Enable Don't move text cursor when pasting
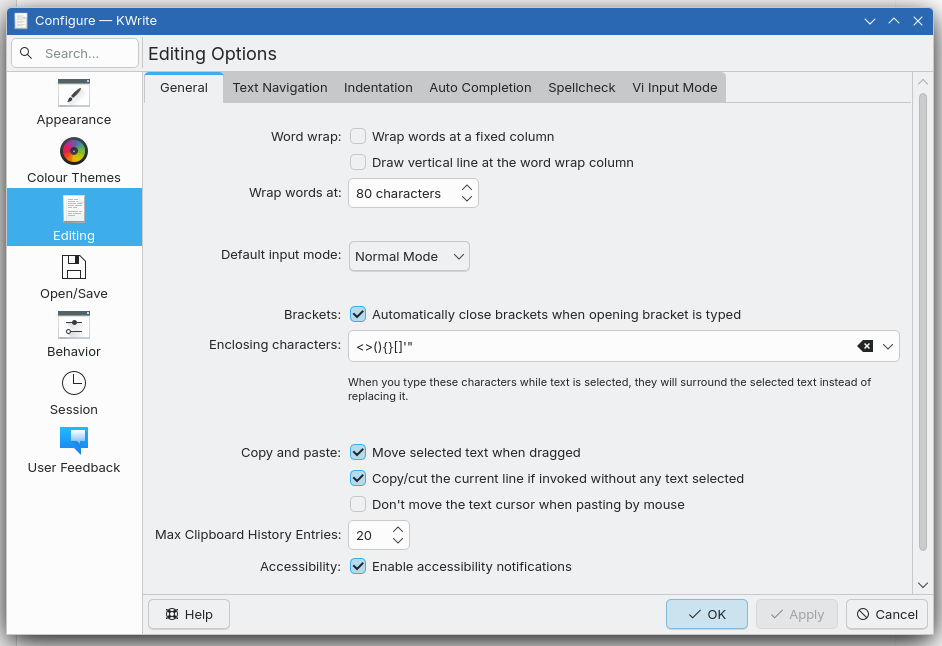 (x=358, y=504)
